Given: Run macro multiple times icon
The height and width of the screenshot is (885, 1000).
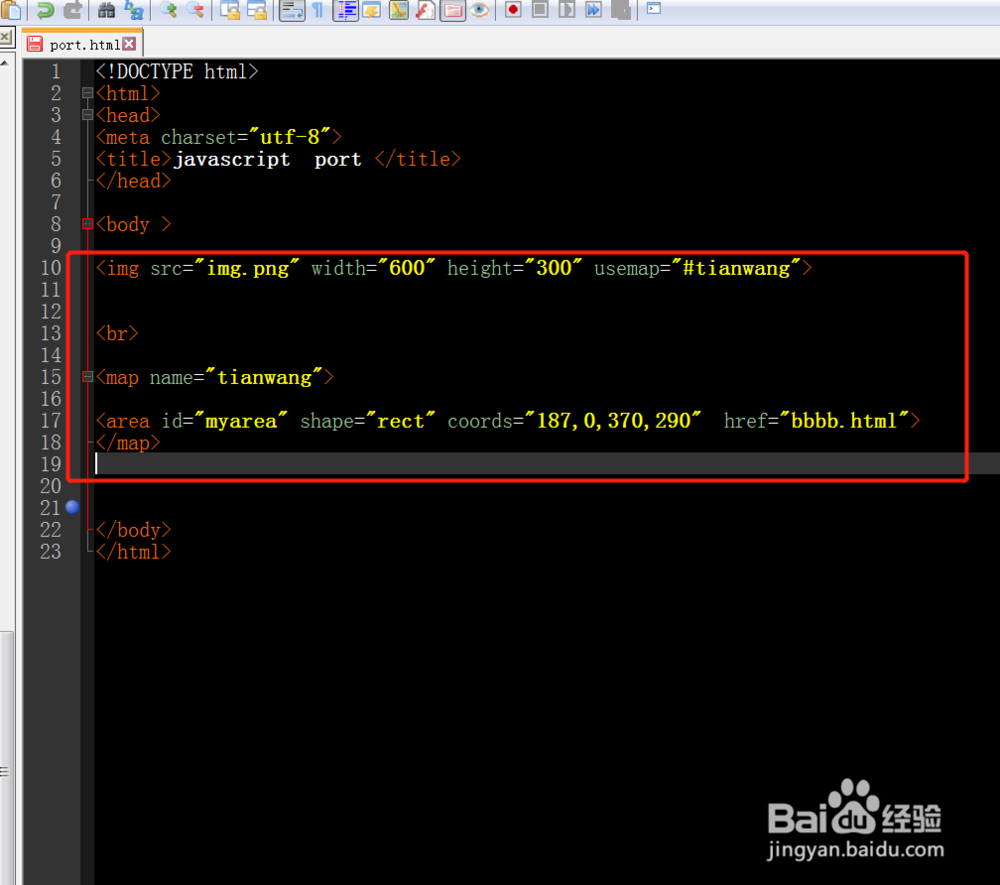Looking at the screenshot, I should tap(594, 9).
